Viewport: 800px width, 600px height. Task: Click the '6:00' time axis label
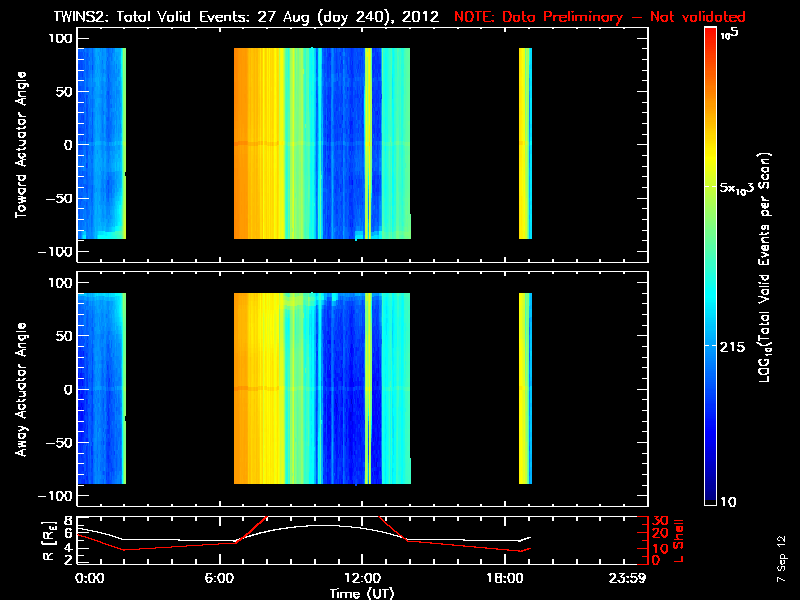pyautogui.click(x=219, y=578)
